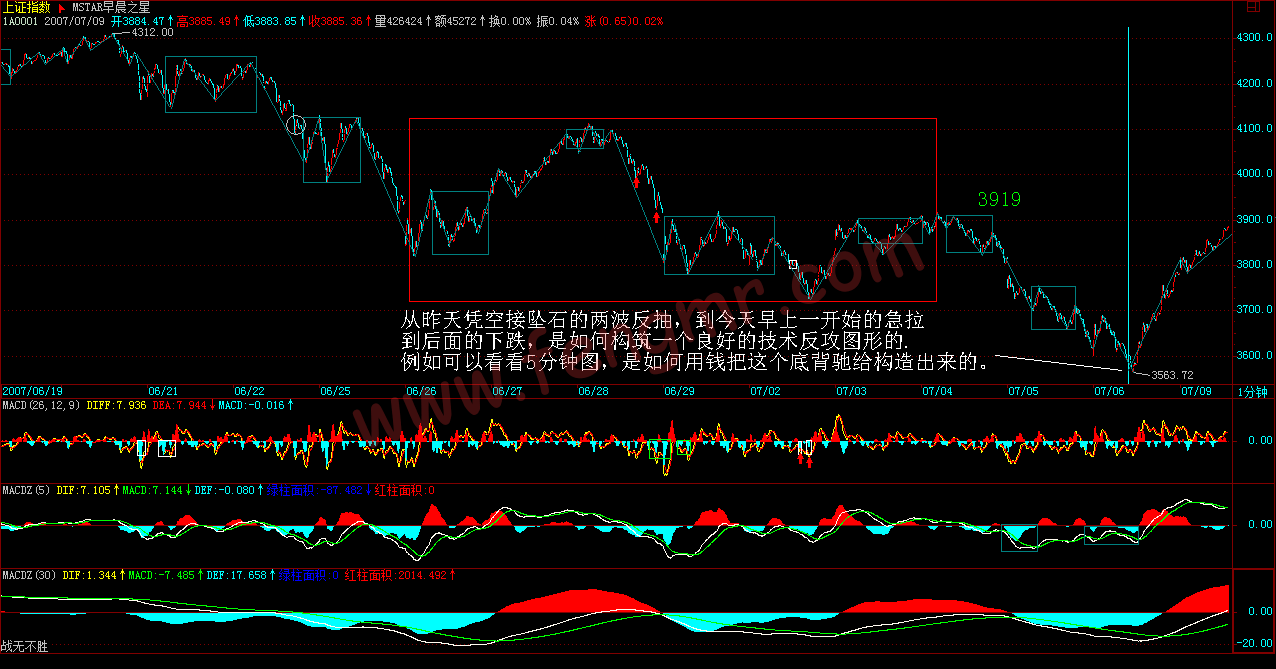Click the green 3919 annotation
Screen dimensions: 1276x669
[x=999, y=200]
